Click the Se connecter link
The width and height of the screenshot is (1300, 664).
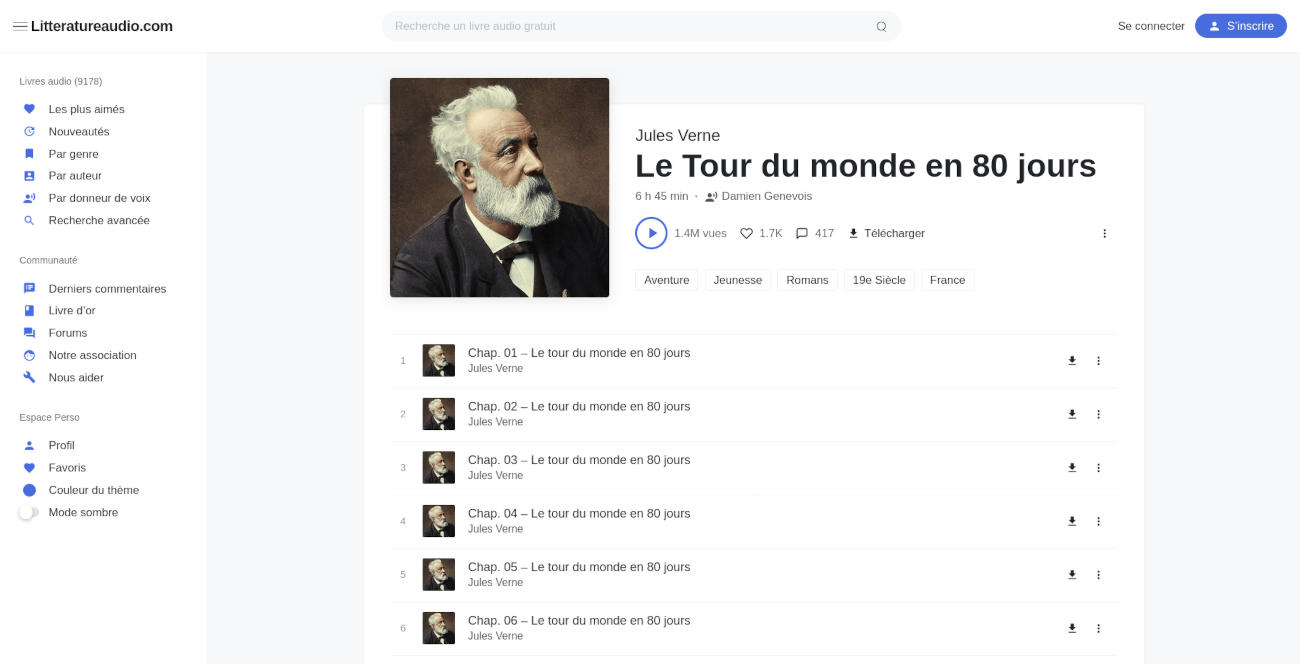point(1151,26)
